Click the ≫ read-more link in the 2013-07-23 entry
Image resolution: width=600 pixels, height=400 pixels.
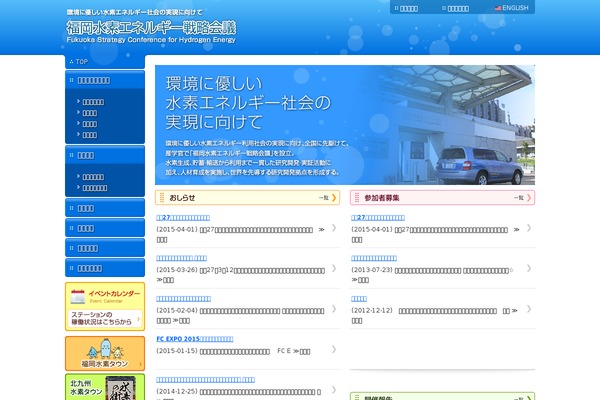[x=360, y=280]
